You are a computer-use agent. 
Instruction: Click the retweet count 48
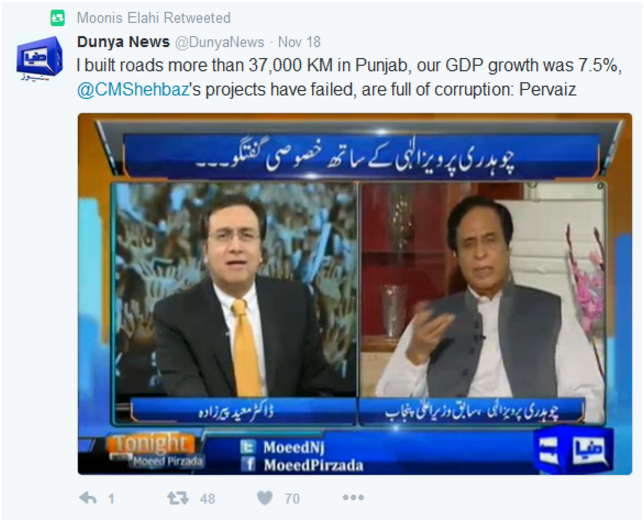point(207,499)
